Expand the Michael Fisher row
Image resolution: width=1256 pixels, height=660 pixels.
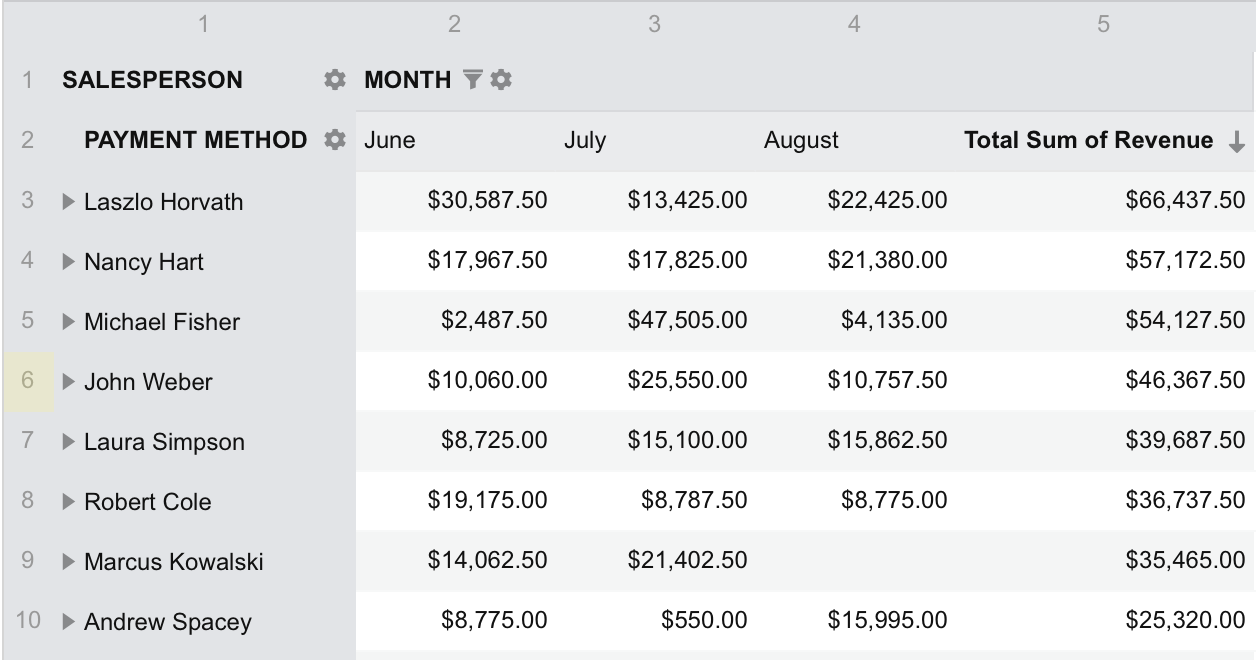coord(68,322)
